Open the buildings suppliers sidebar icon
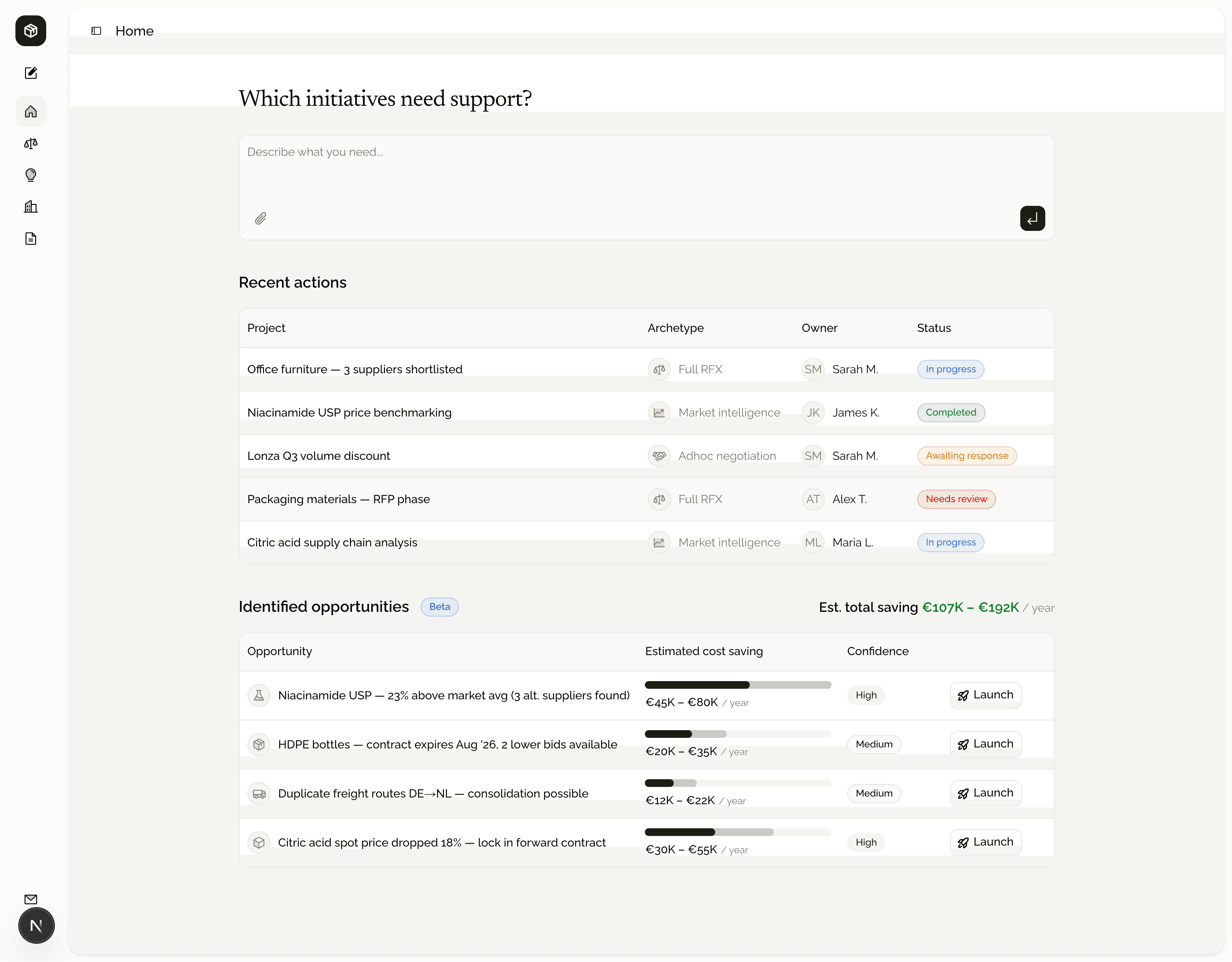The image size is (1232, 962). coord(30,207)
